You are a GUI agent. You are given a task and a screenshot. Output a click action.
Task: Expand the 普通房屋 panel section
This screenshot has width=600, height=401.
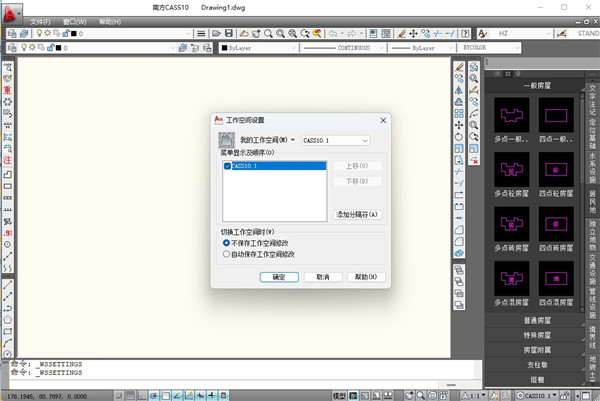coord(536,320)
